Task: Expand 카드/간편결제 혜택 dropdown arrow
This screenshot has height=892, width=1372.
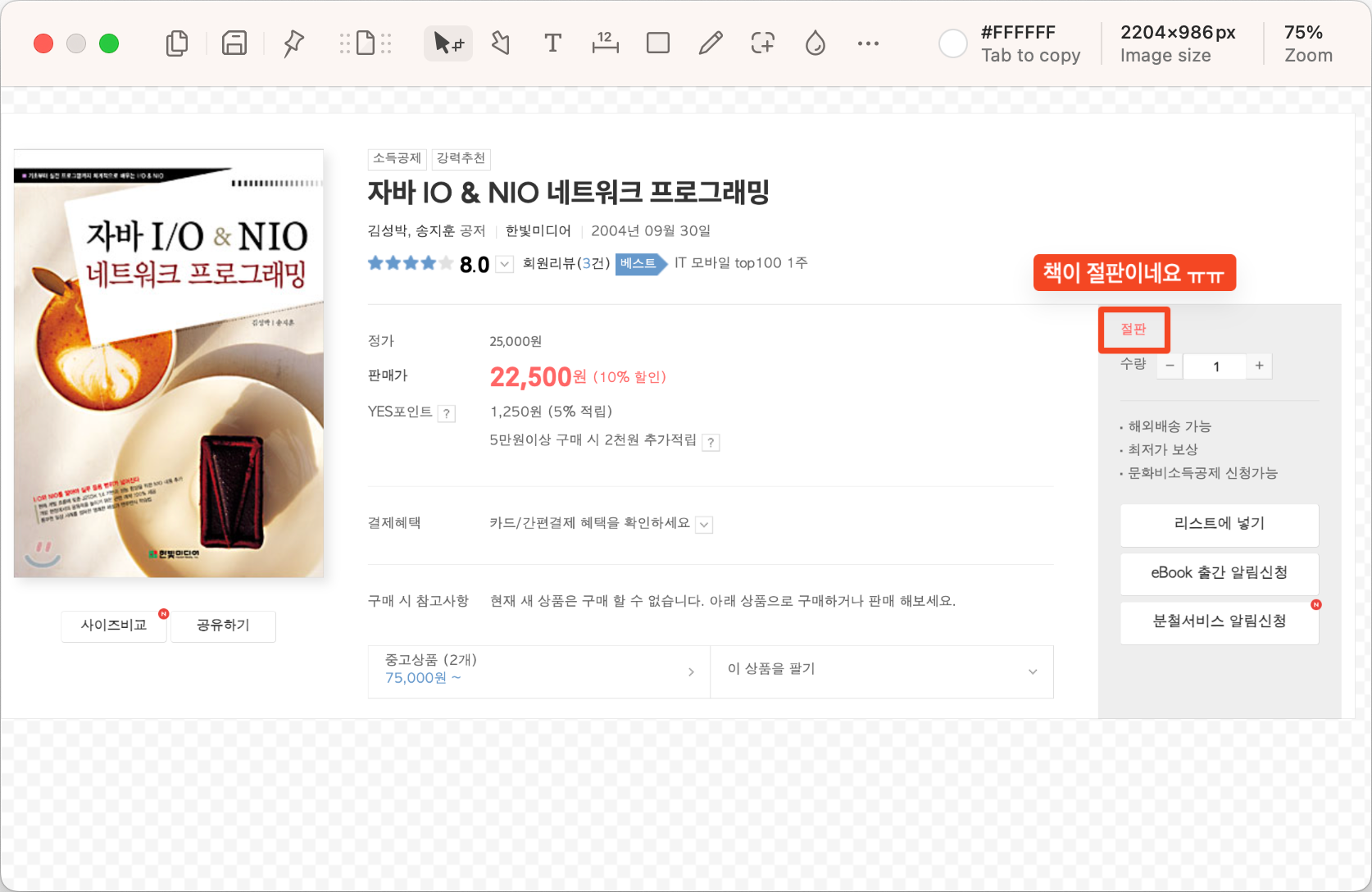Action: click(x=704, y=525)
